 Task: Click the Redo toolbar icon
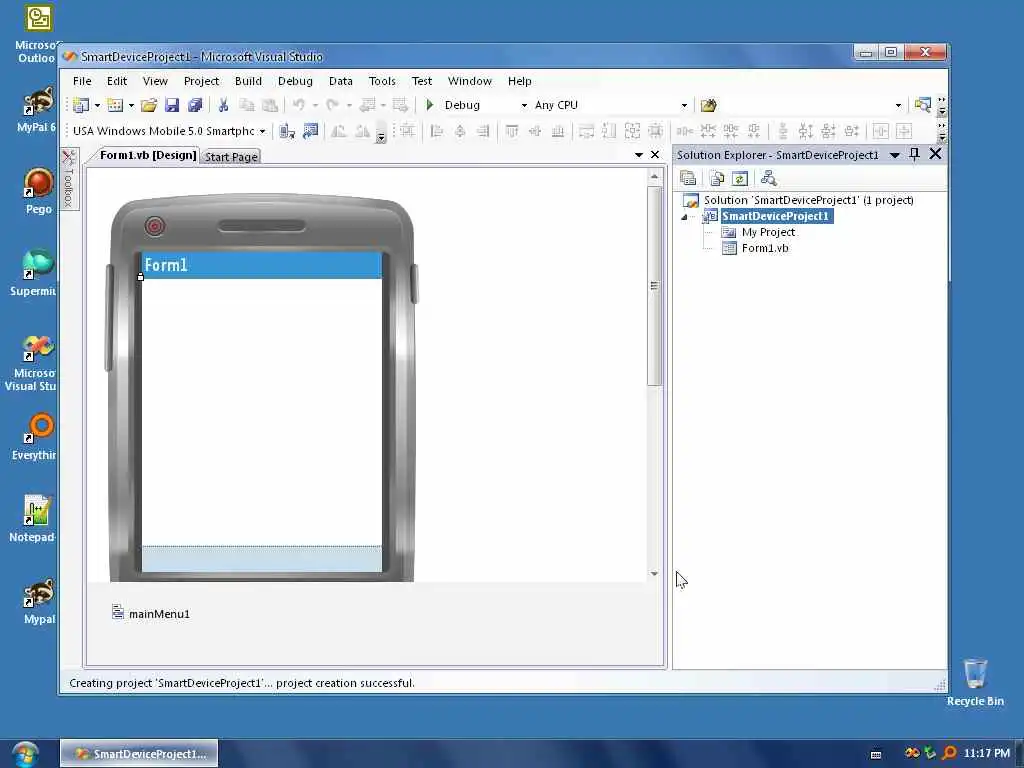coord(332,105)
